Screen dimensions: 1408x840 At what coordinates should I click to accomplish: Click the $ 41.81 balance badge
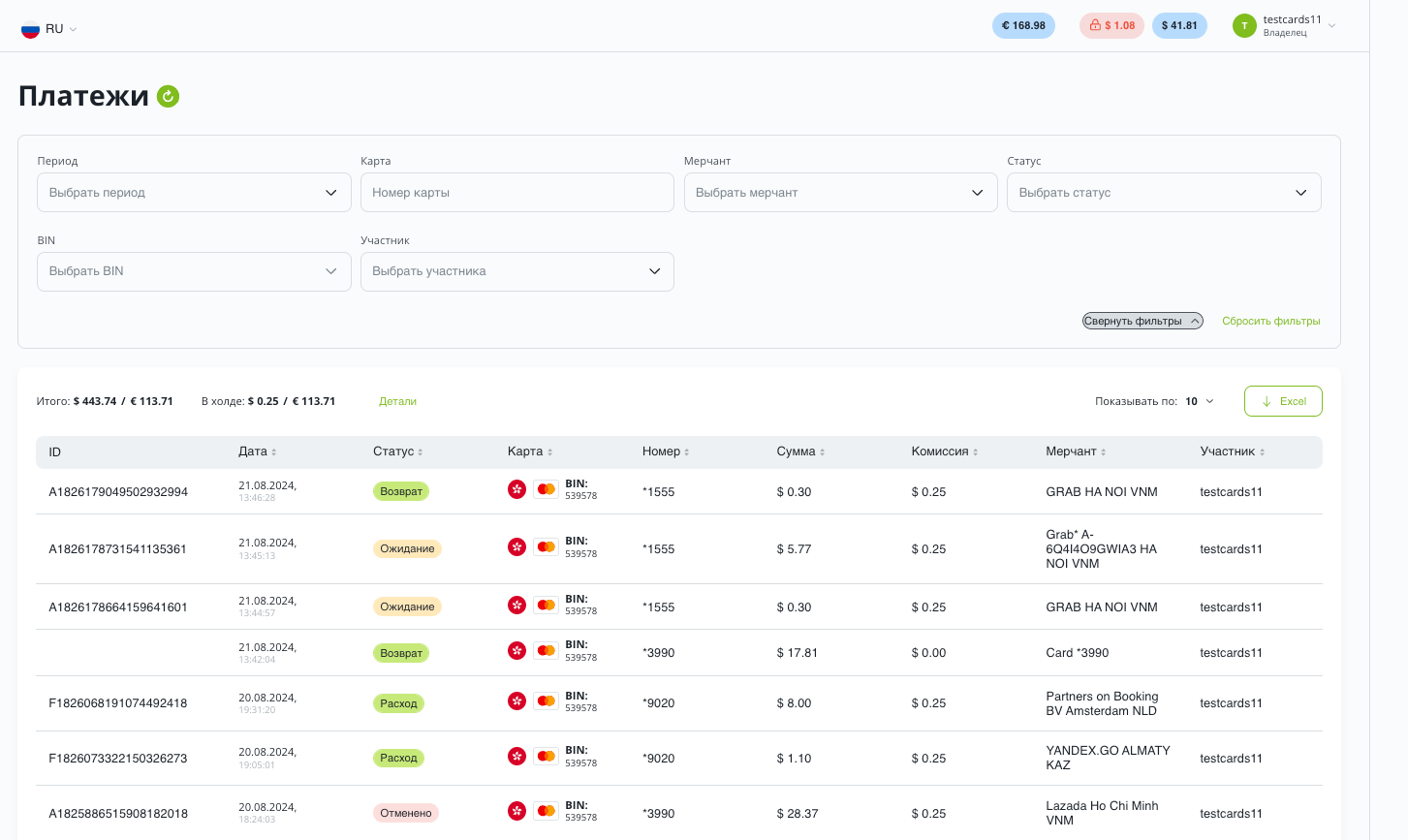(1179, 25)
